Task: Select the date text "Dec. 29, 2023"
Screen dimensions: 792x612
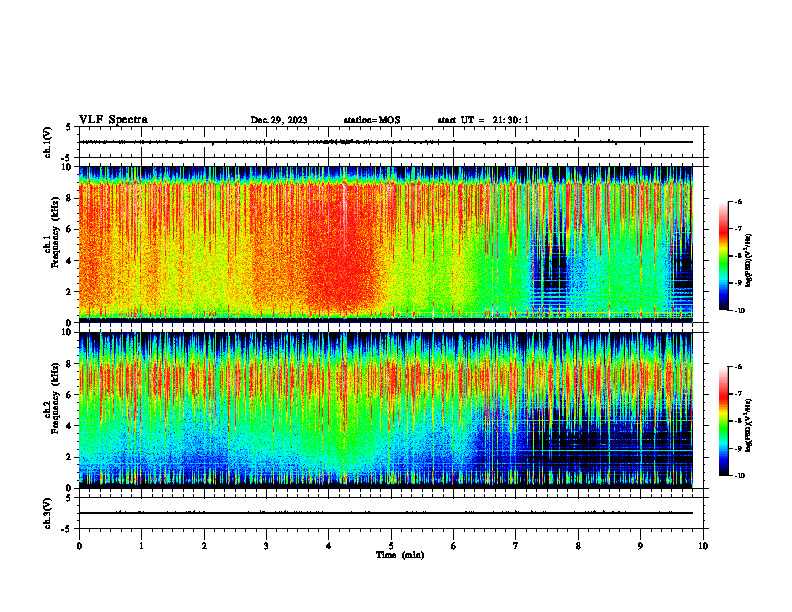Action: click(279, 120)
